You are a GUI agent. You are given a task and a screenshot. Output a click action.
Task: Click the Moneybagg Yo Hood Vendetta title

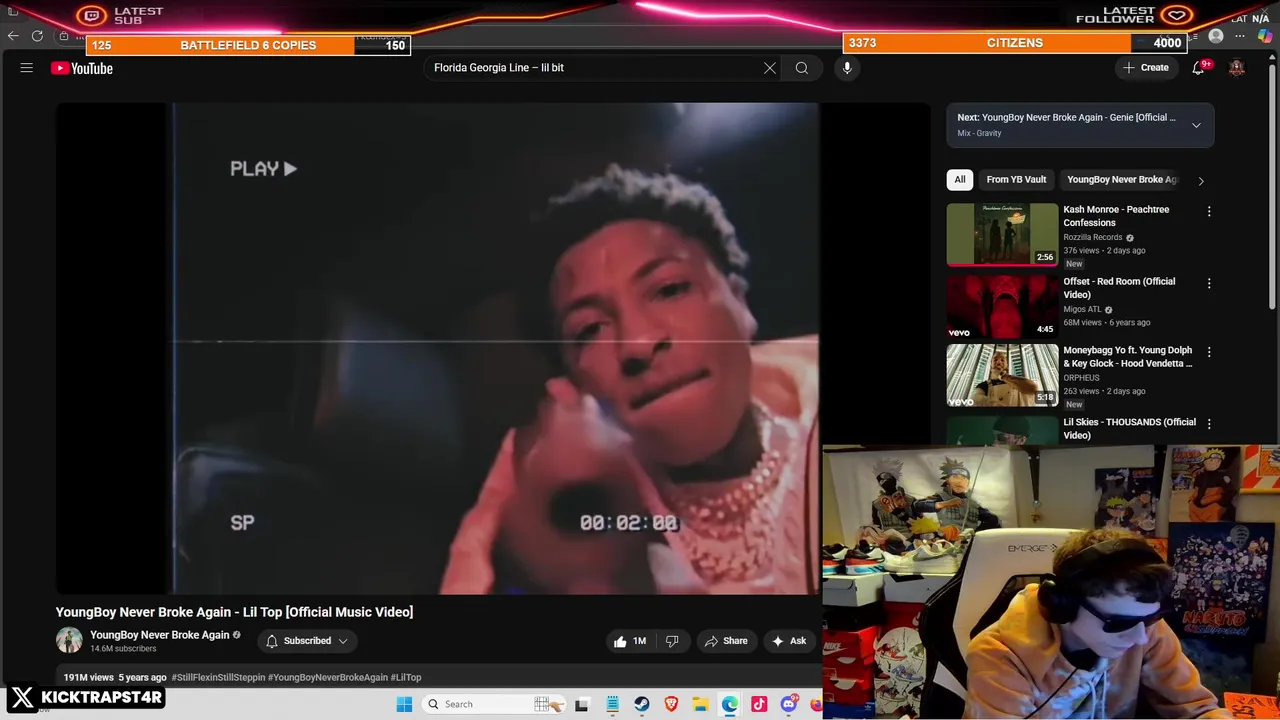[x=1128, y=357]
